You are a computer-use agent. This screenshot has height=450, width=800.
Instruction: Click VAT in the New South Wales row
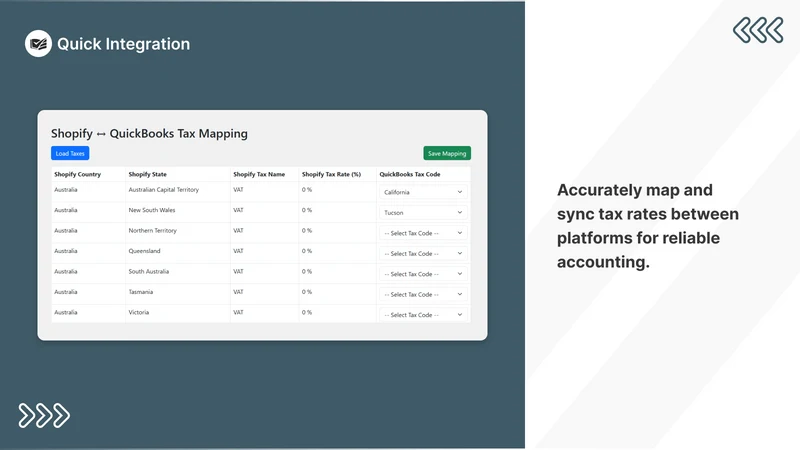(x=238, y=210)
